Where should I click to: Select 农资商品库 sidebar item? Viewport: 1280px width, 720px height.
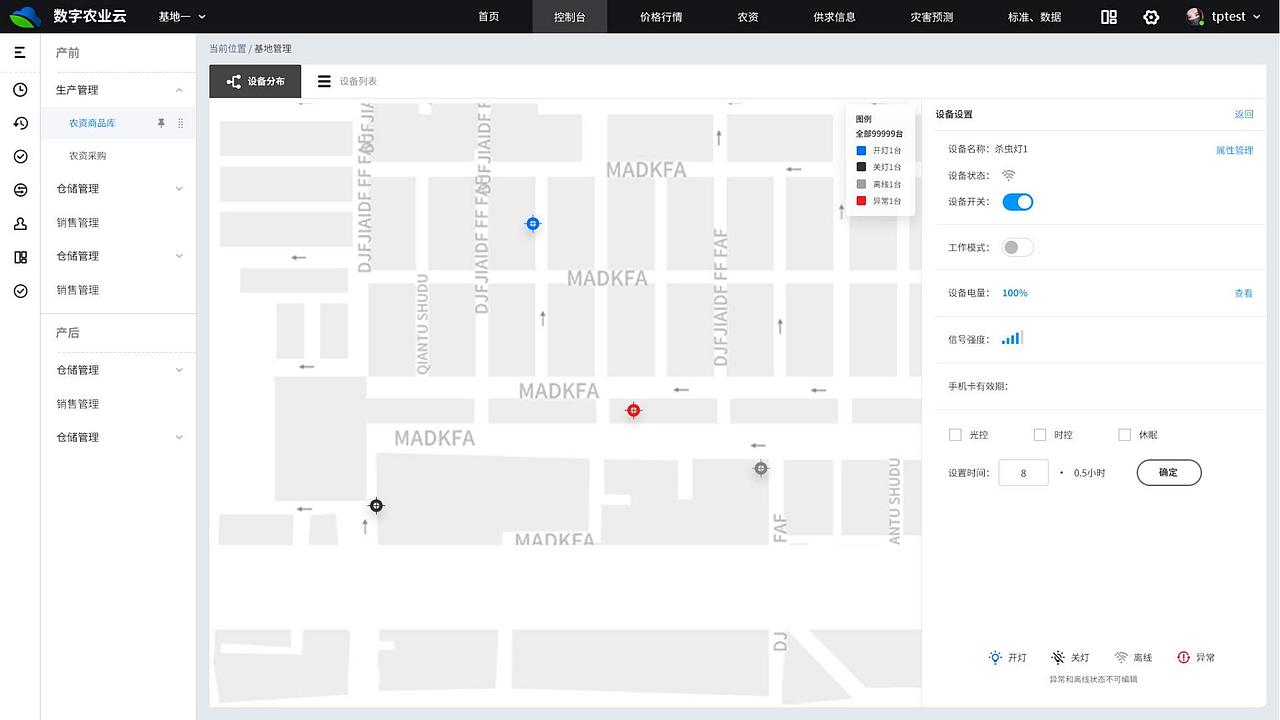92,123
